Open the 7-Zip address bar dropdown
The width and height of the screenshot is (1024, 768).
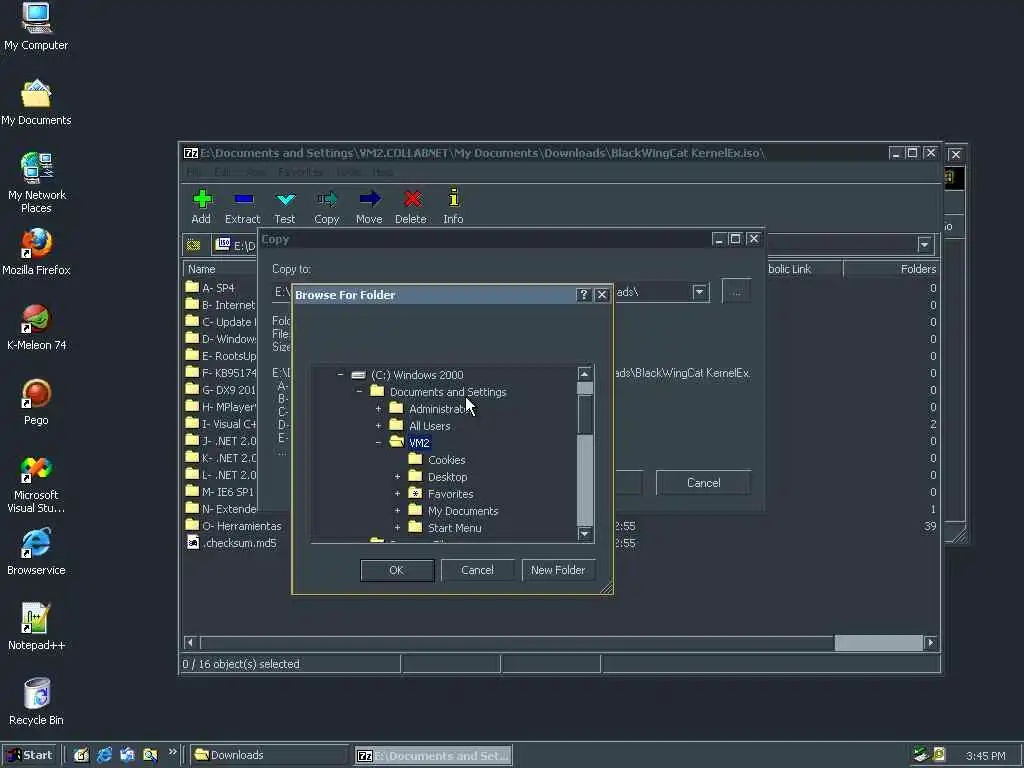(924, 245)
